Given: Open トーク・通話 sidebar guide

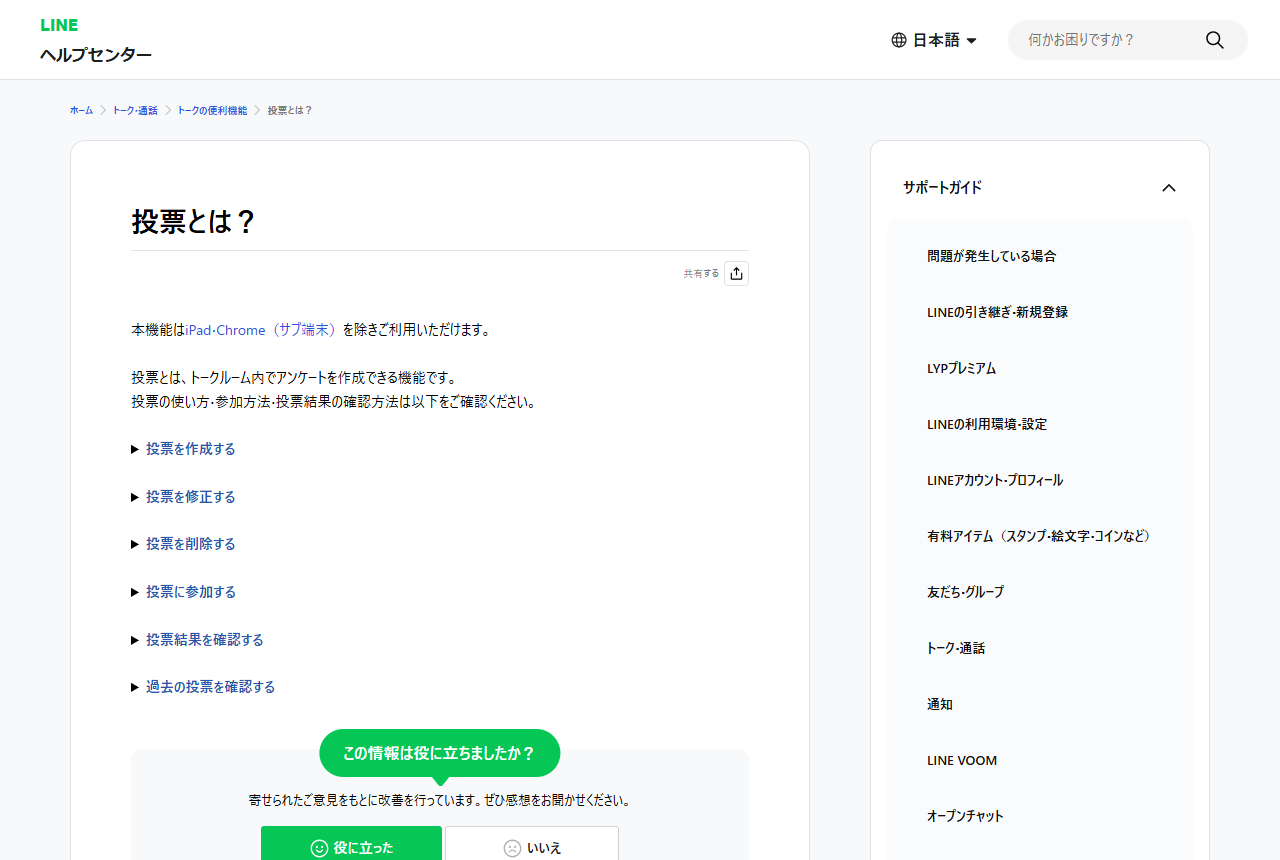Looking at the screenshot, I should 956,648.
